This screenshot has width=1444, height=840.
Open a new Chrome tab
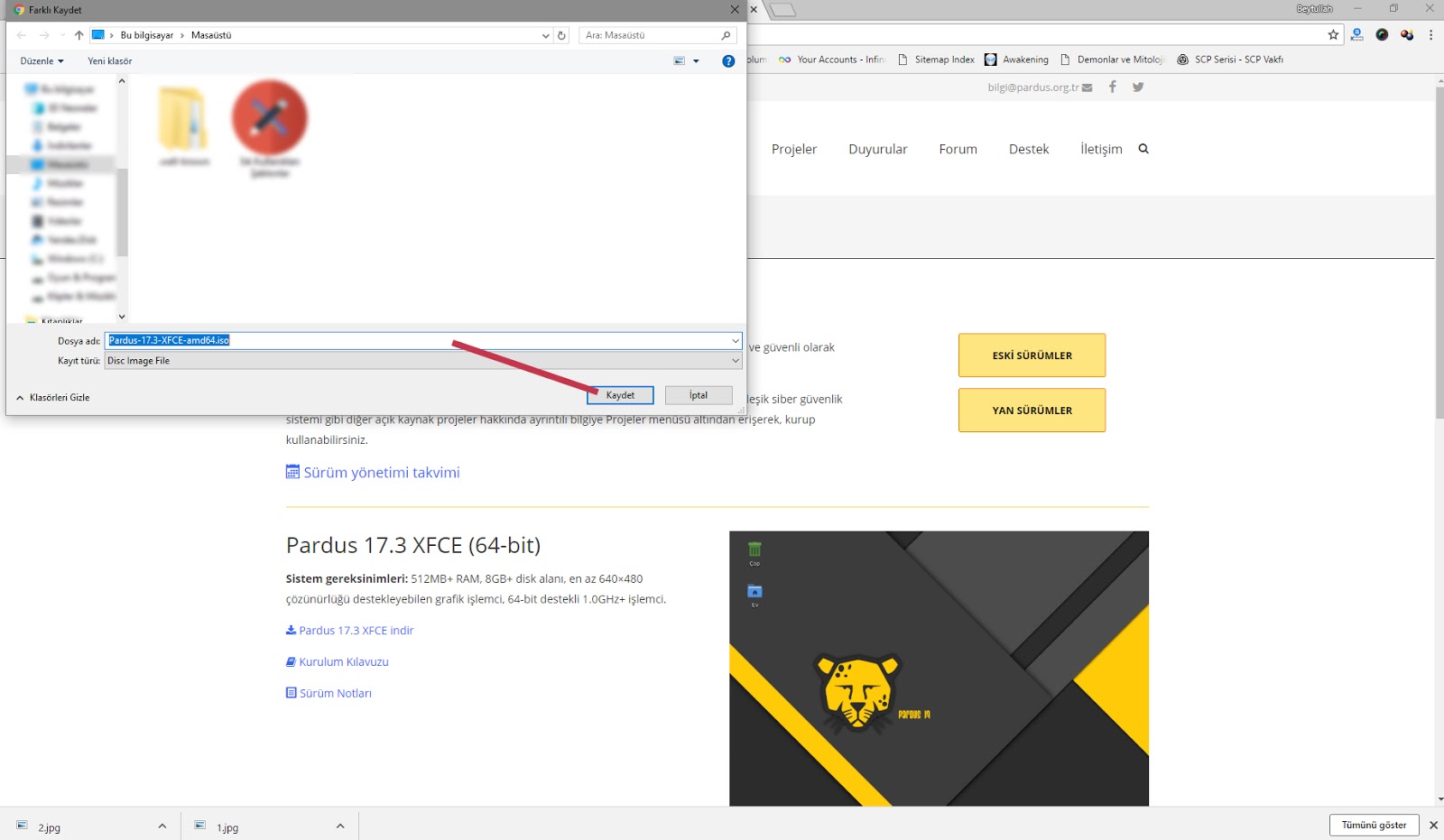(782, 10)
